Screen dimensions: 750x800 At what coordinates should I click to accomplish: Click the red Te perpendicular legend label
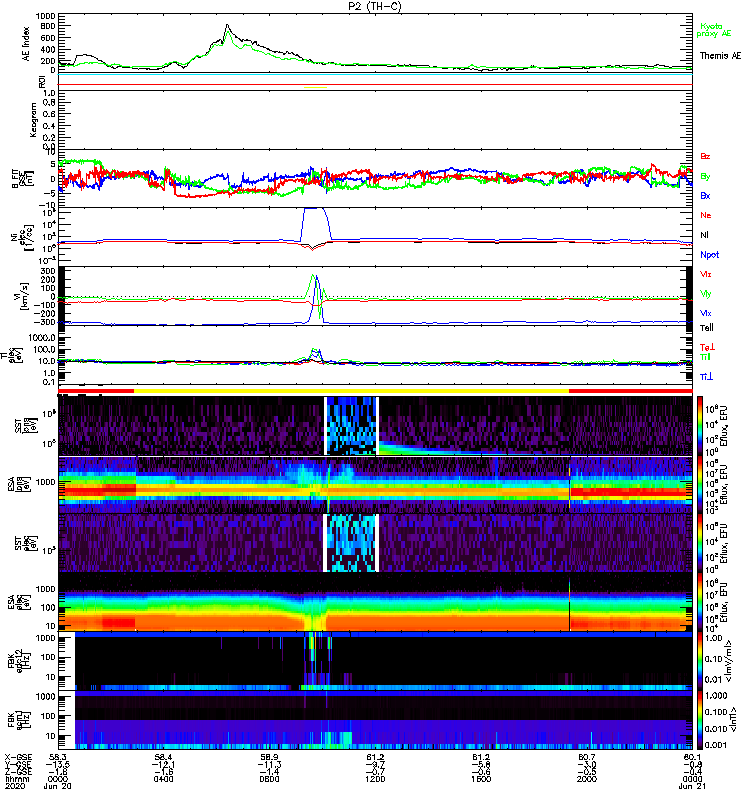pos(707,347)
